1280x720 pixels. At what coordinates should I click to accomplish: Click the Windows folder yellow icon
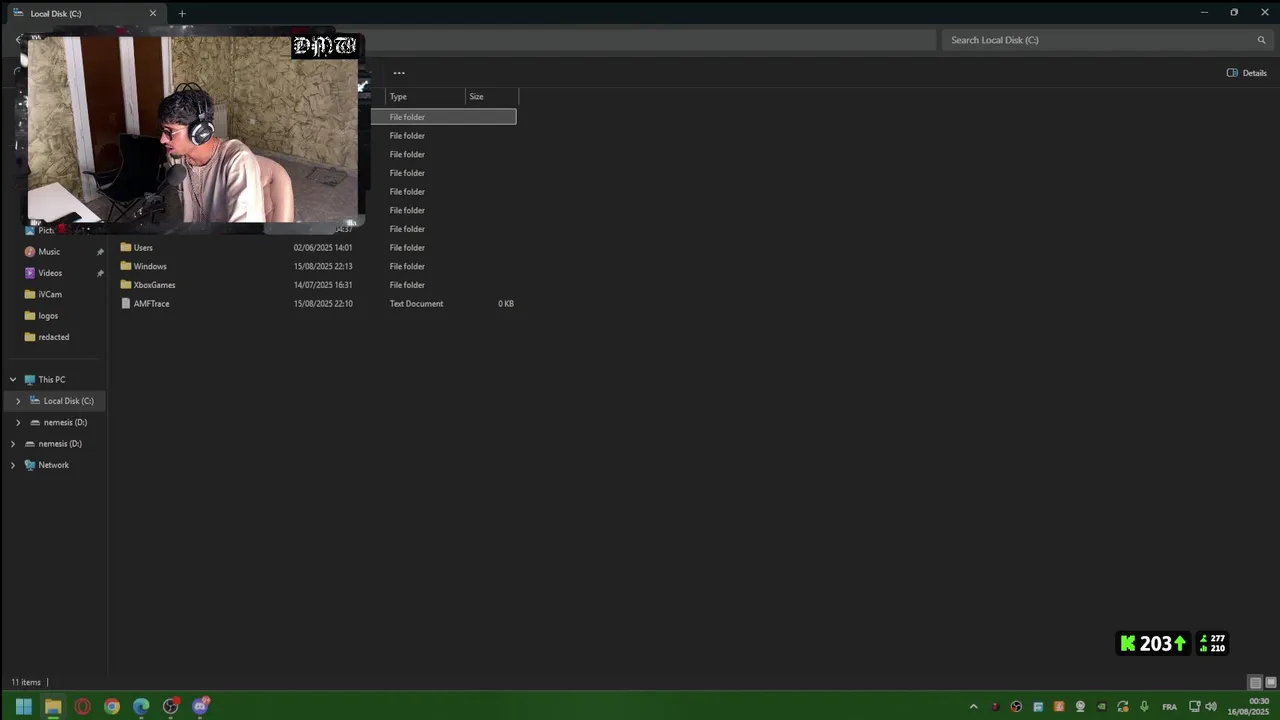(126, 266)
